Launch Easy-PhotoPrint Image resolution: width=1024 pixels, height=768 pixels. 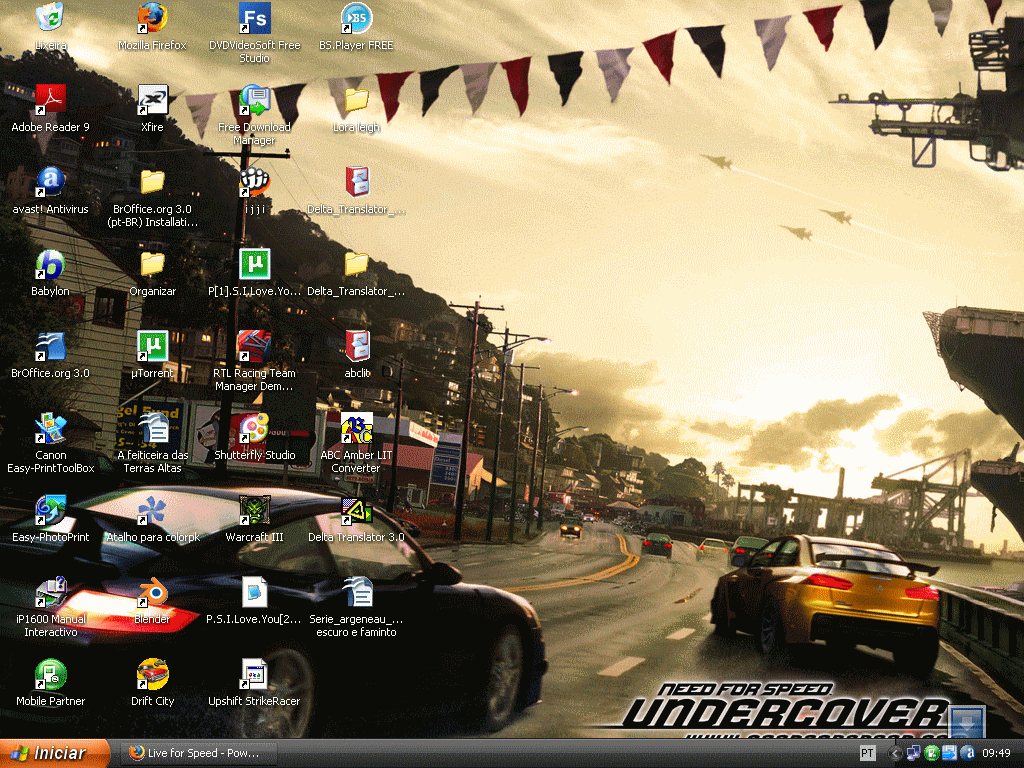pos(50,509)
